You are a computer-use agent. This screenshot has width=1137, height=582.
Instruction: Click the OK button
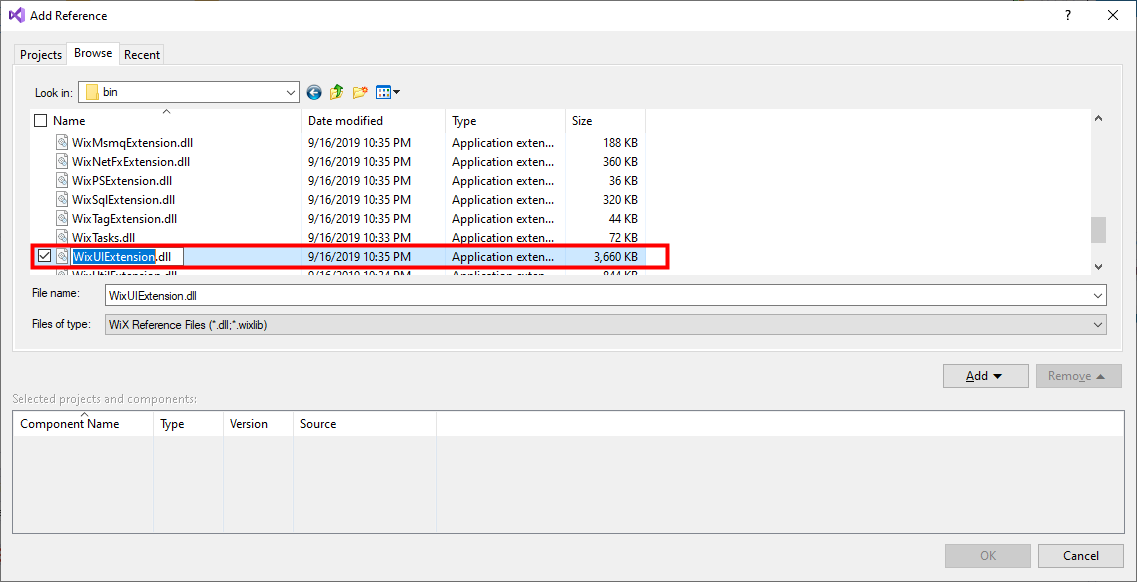point(988,556)
